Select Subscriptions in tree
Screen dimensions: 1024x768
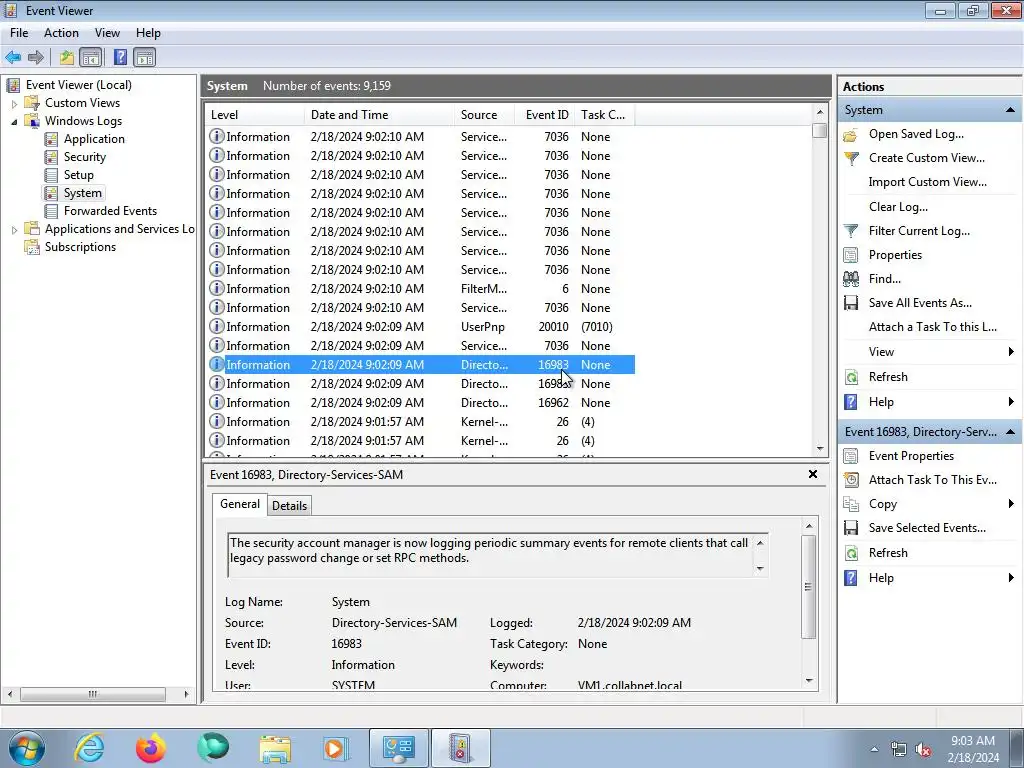(x=80, y=247)
